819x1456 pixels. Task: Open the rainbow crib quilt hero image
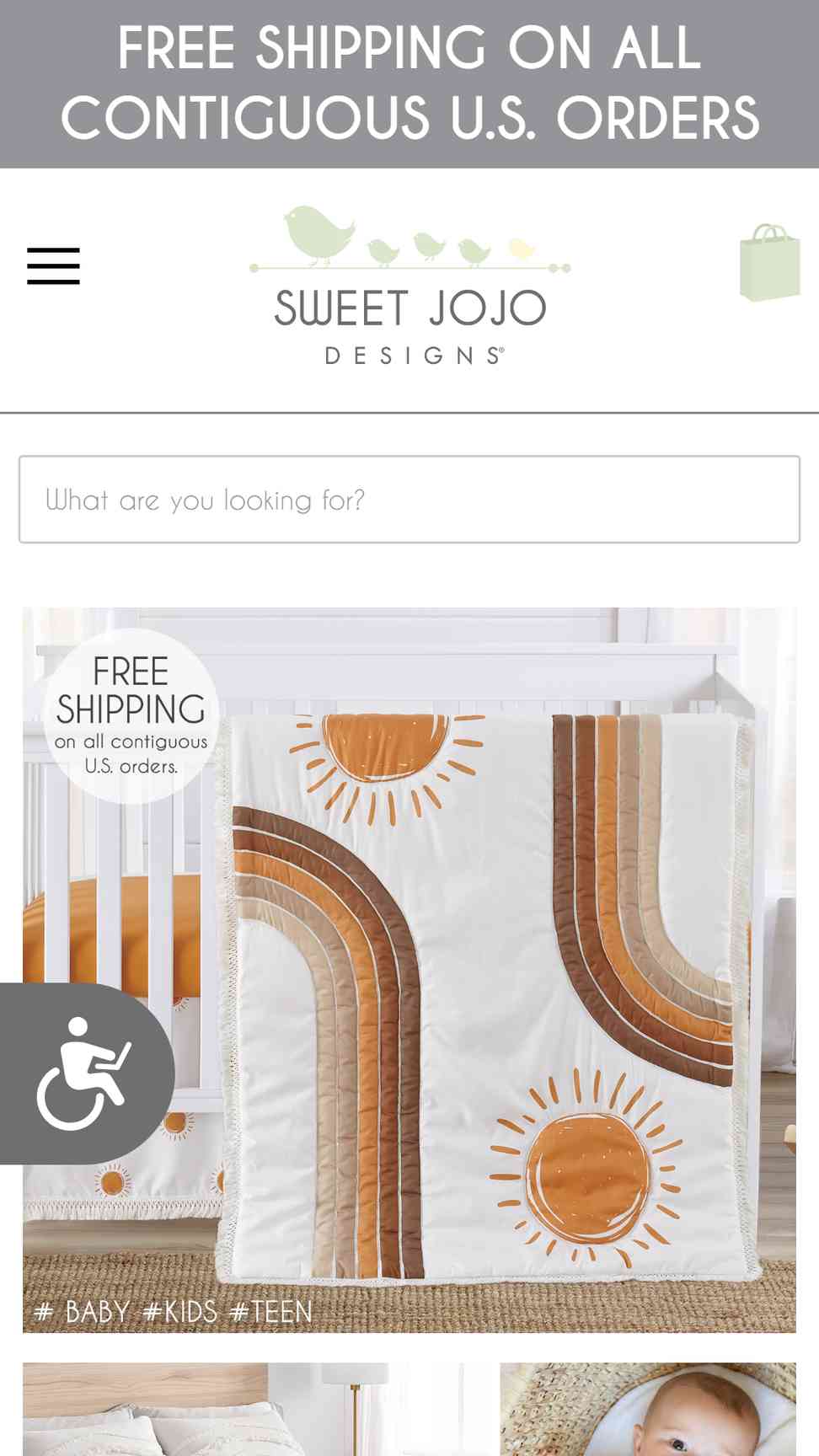pos(409,970)
